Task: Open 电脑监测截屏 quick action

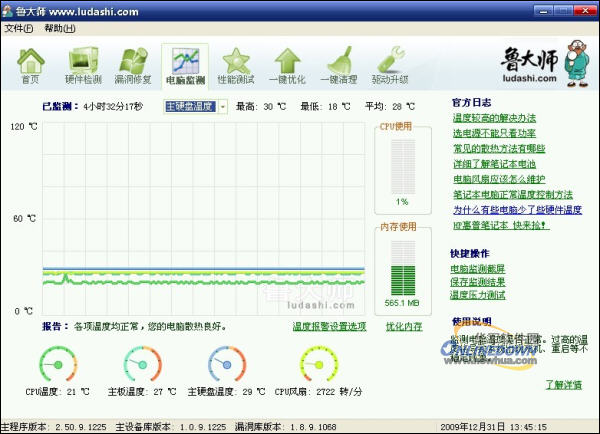Action: click(478, 269)
